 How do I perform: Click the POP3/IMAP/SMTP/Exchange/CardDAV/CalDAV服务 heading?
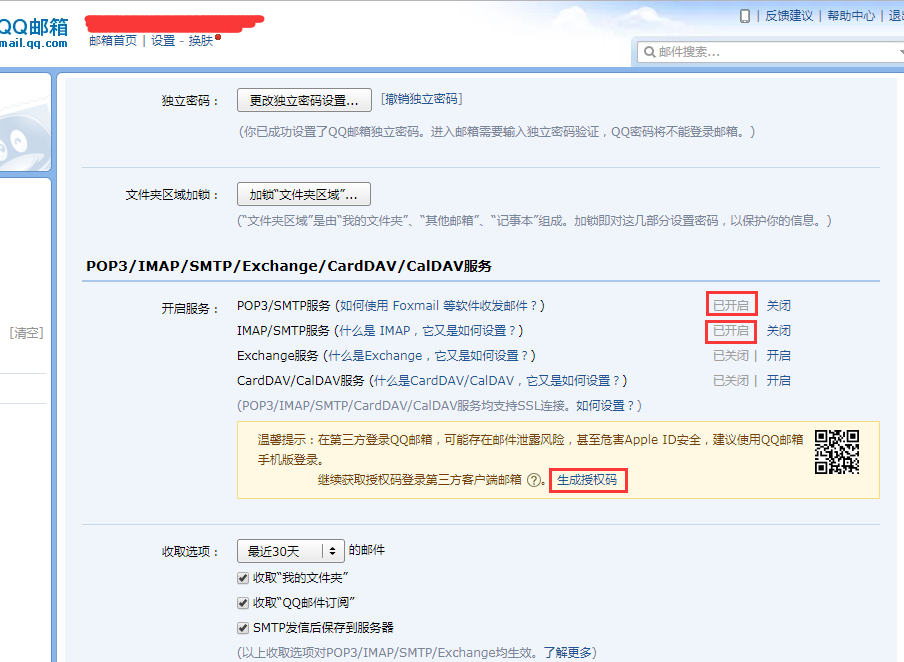coord(289,266)
